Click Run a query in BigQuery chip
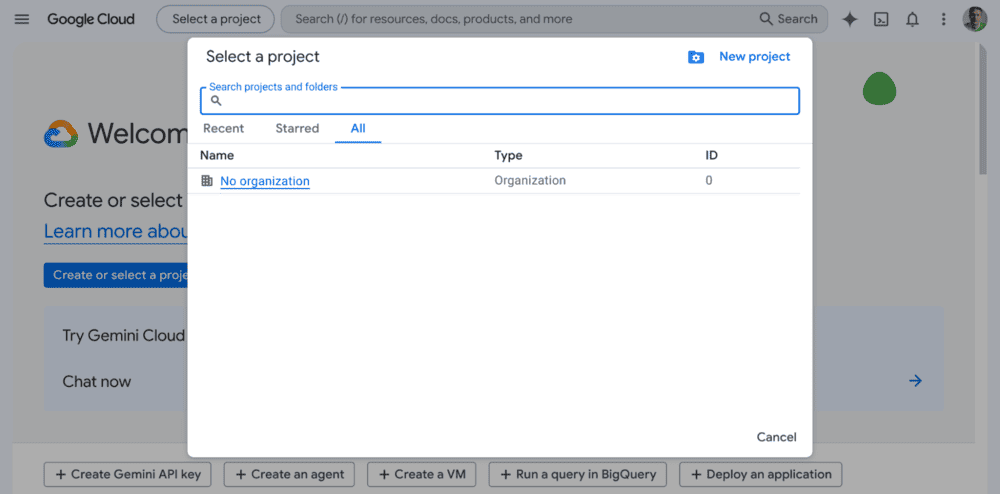 [x=578, y=475]
